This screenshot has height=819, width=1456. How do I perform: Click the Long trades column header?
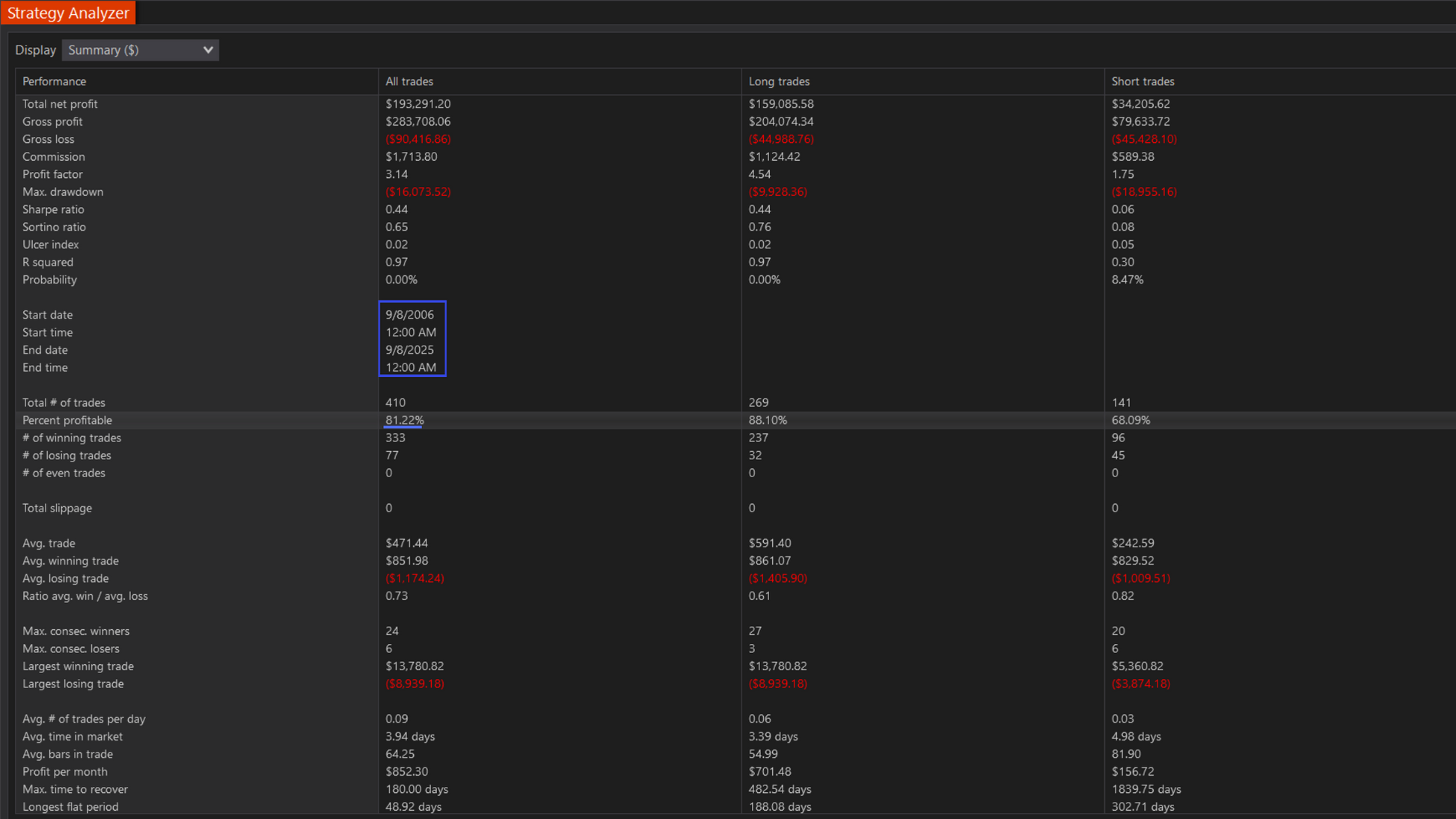point(778,82)
